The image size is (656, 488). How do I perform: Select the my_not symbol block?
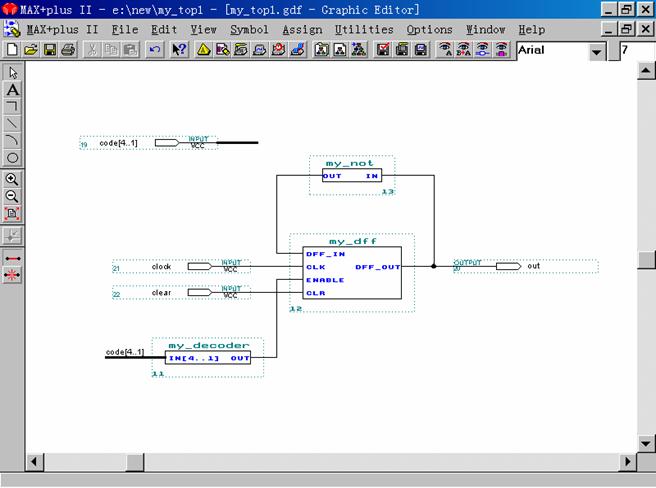click(x=352, y=175)
